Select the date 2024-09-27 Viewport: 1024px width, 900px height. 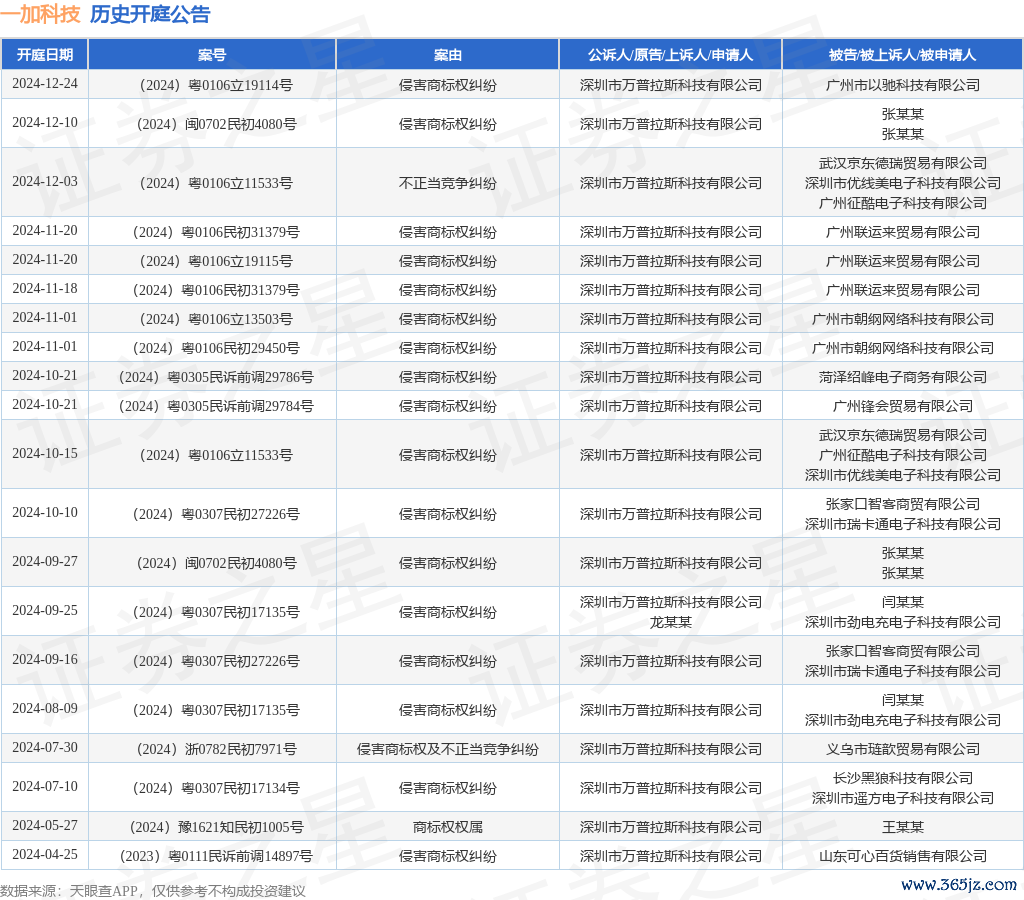pyautogui.click(x=44, y=562)
